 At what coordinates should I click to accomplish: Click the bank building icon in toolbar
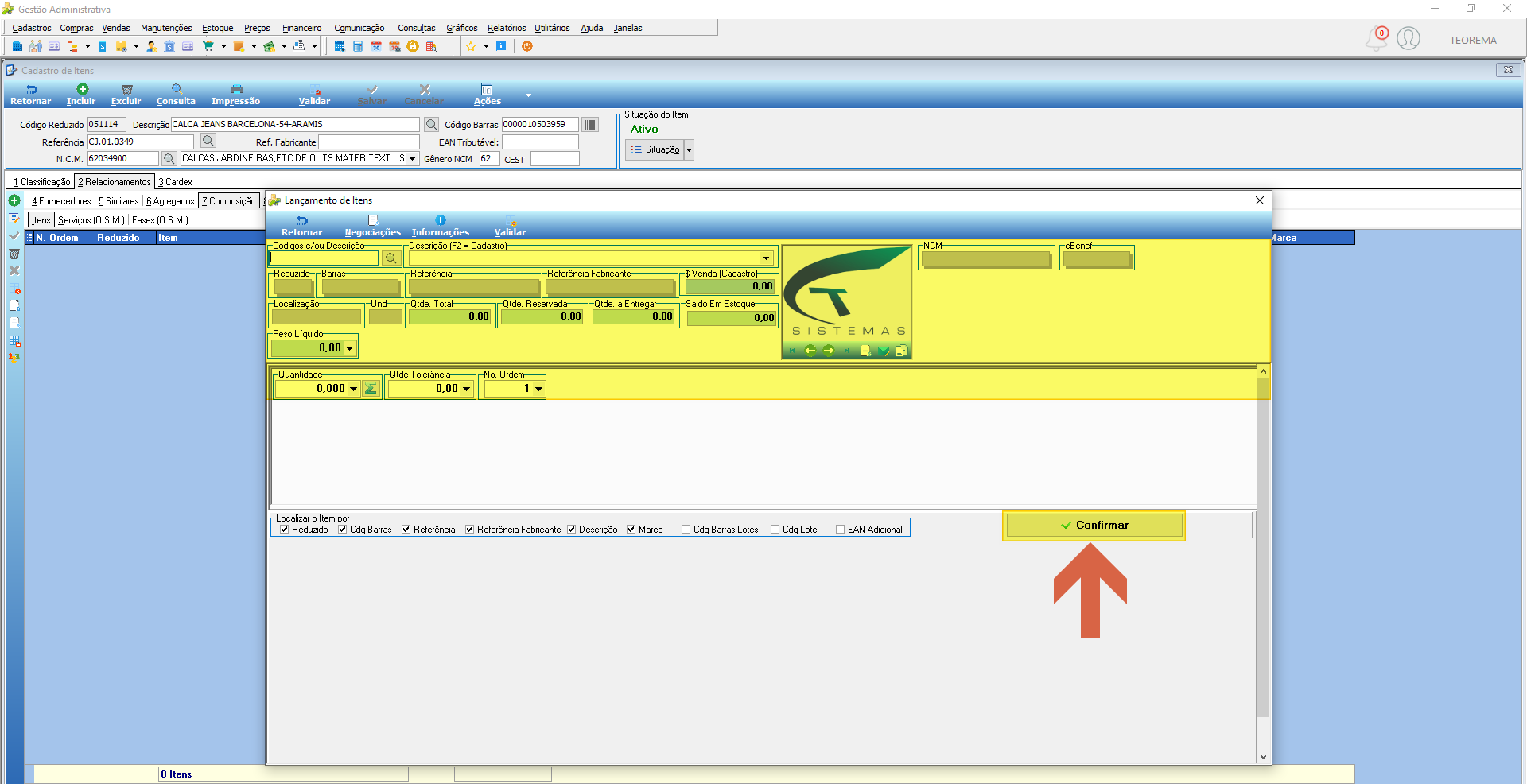(x=169, y=46)
